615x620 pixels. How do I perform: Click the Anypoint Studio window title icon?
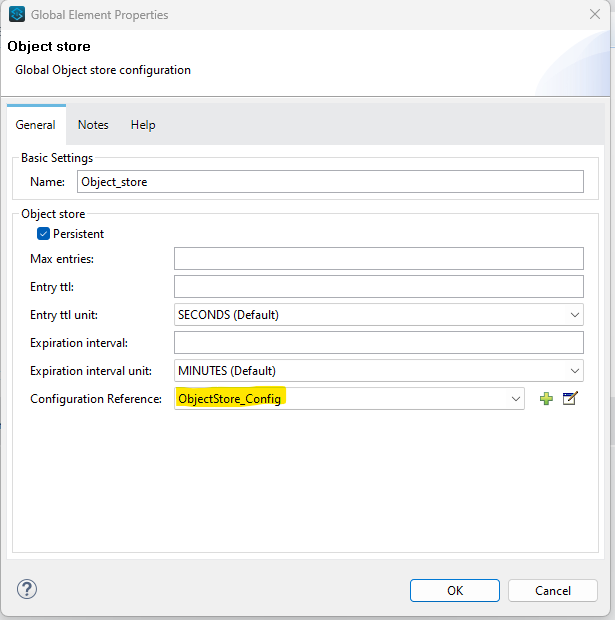[17, 15]
